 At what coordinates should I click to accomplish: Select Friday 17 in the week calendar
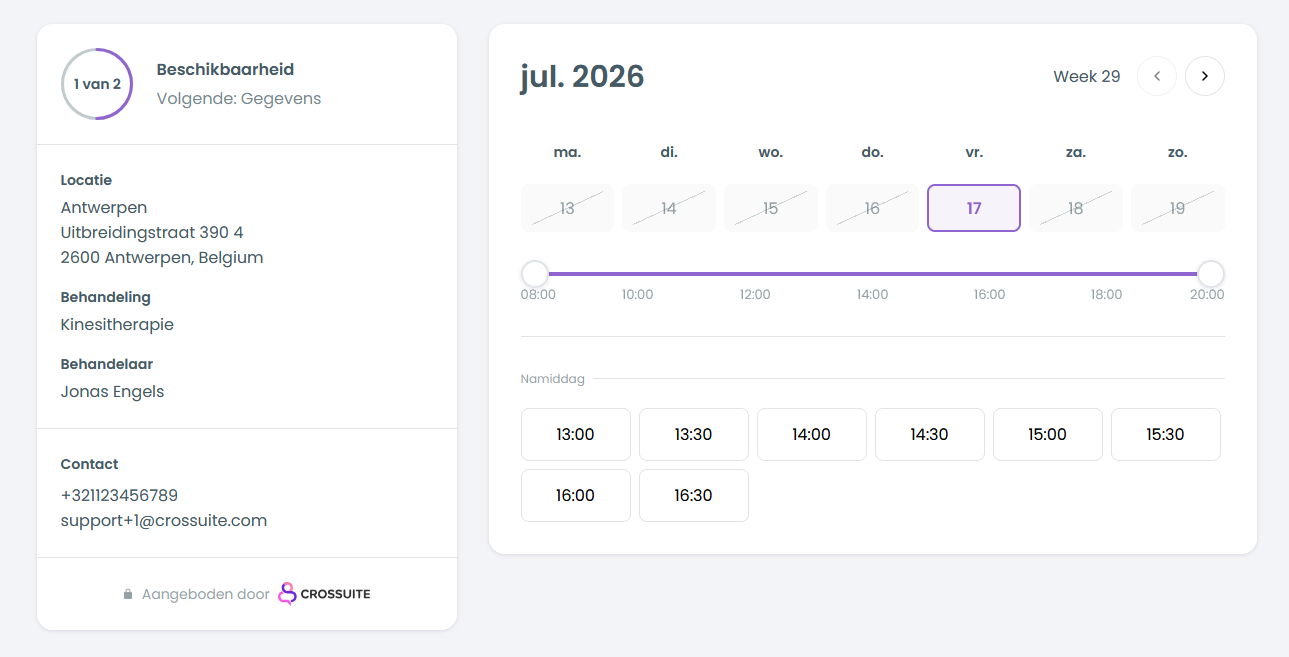pyautogui.click(x=974, y=208)
